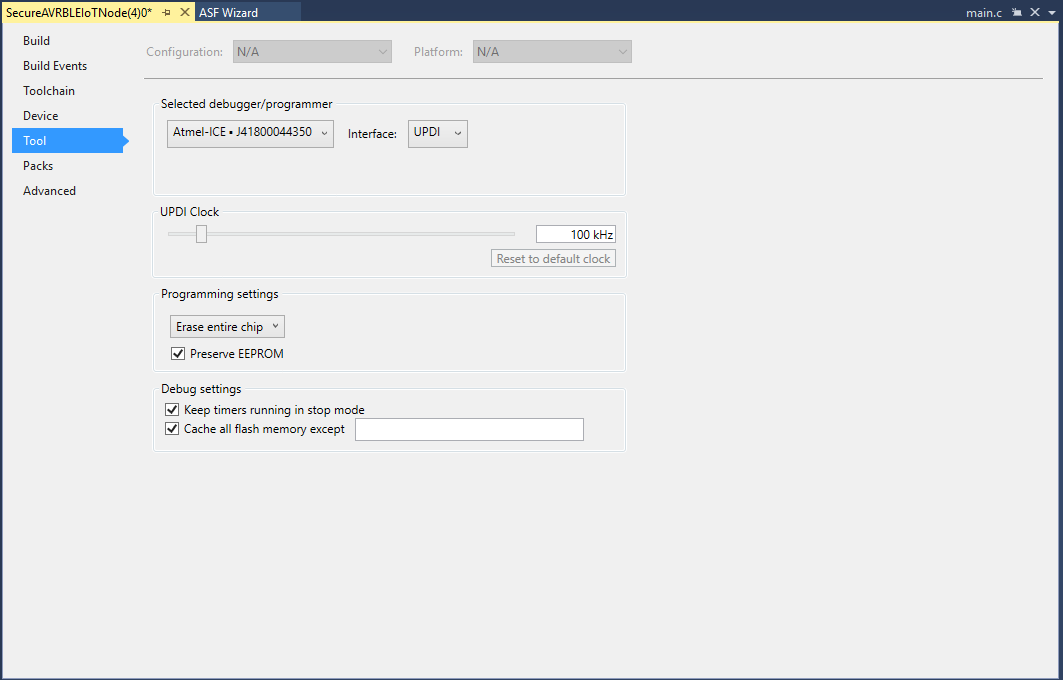The width and height of the screenshot is (1063, 680).
Task: Promote the main.c preview tab
Action: (x=1017, y=12)
